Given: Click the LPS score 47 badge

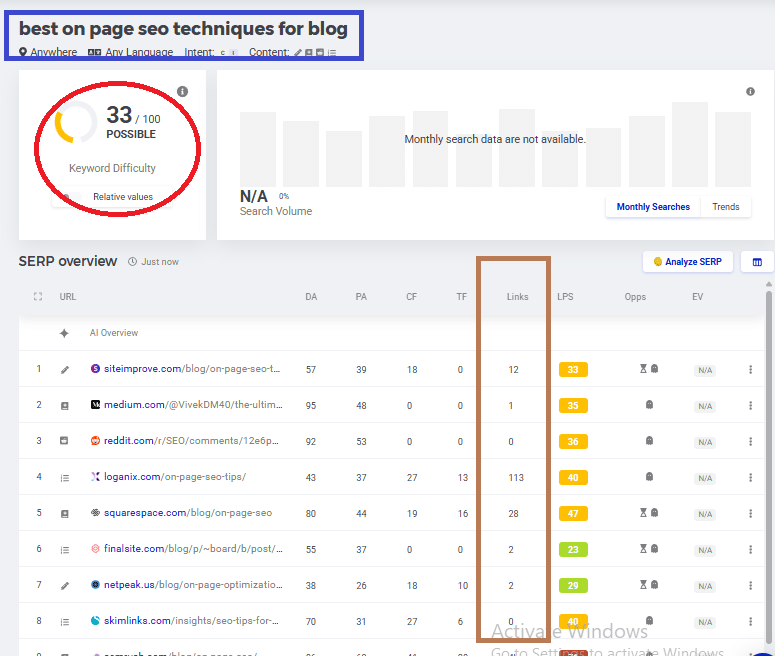Looking at the screenshot, I should 573,513.
